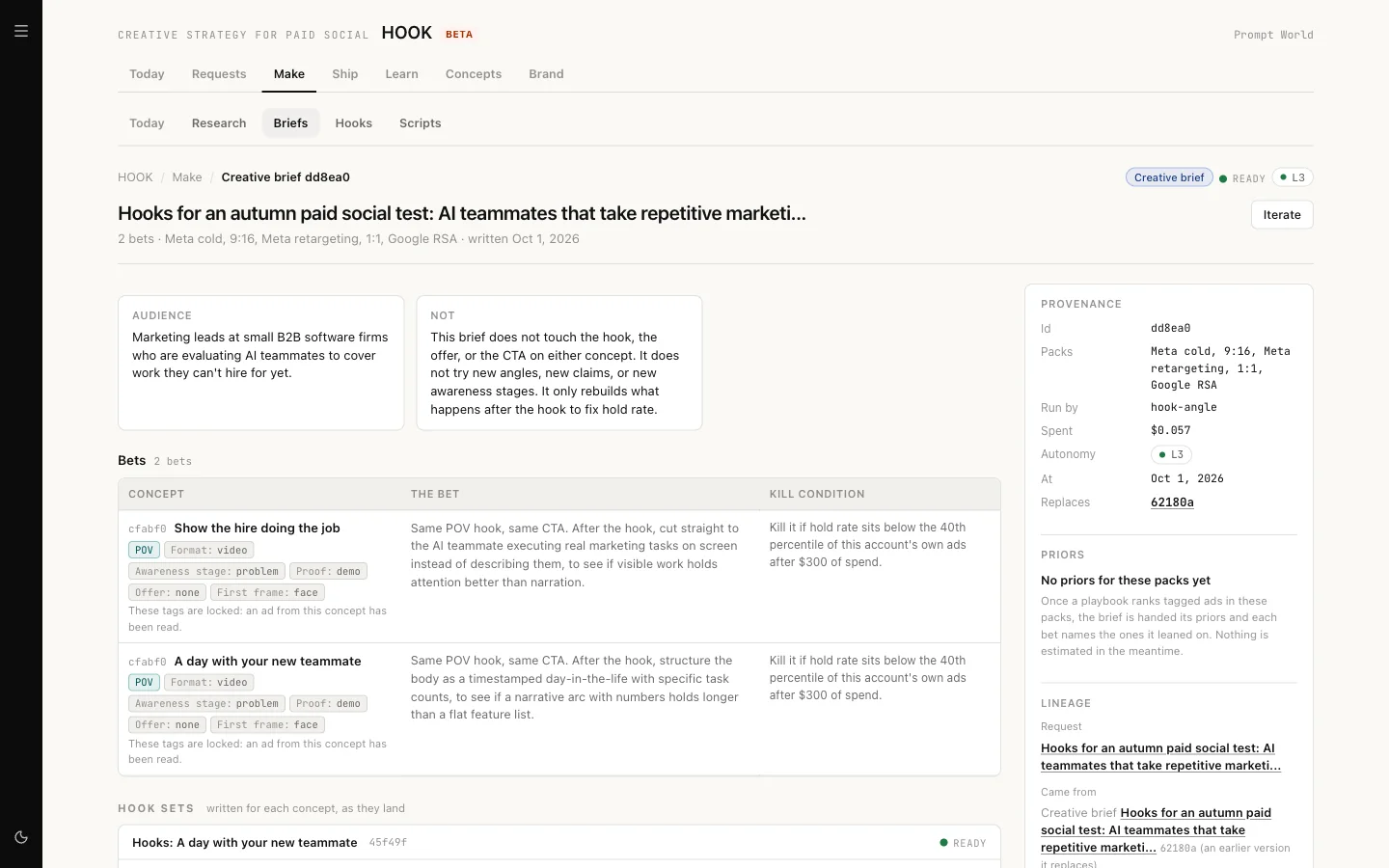Click the L3 badge in Provenance
1389x868 pixels.
pyautogui.click(x=1171, y=454)
